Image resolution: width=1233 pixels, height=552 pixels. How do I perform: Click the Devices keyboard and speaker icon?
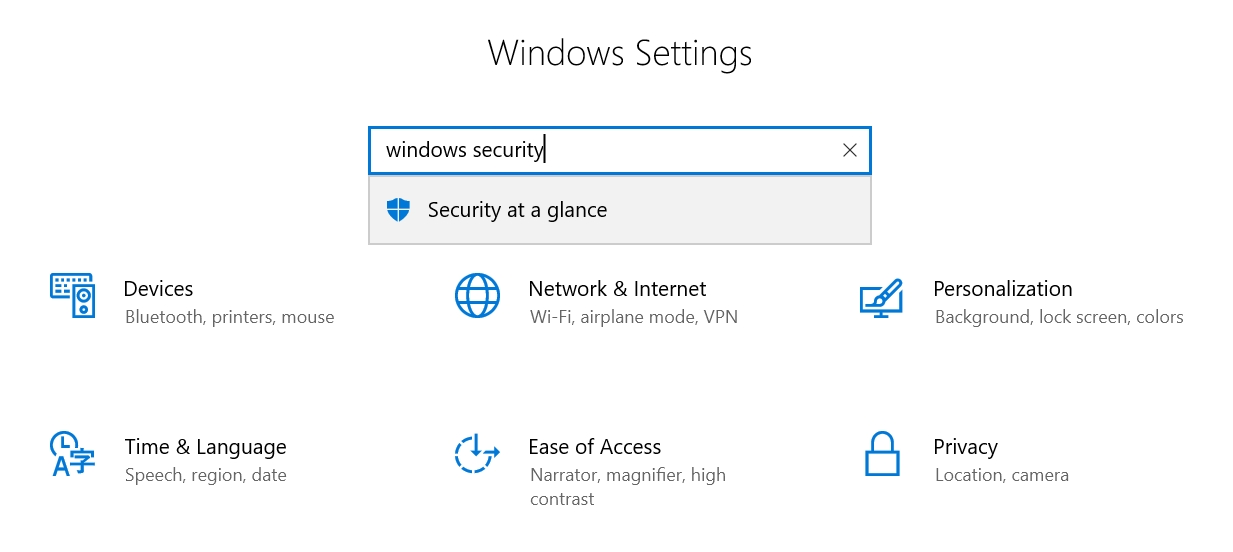pyautogui.click(x=72, y=295)
